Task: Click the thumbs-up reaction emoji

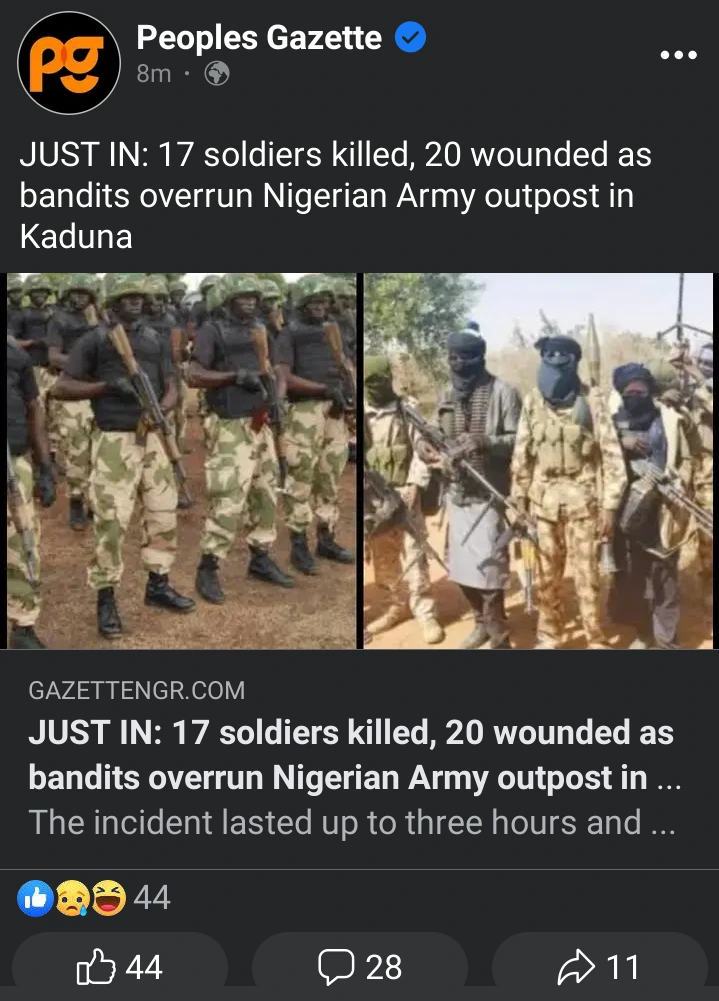Action: (35, 898)
